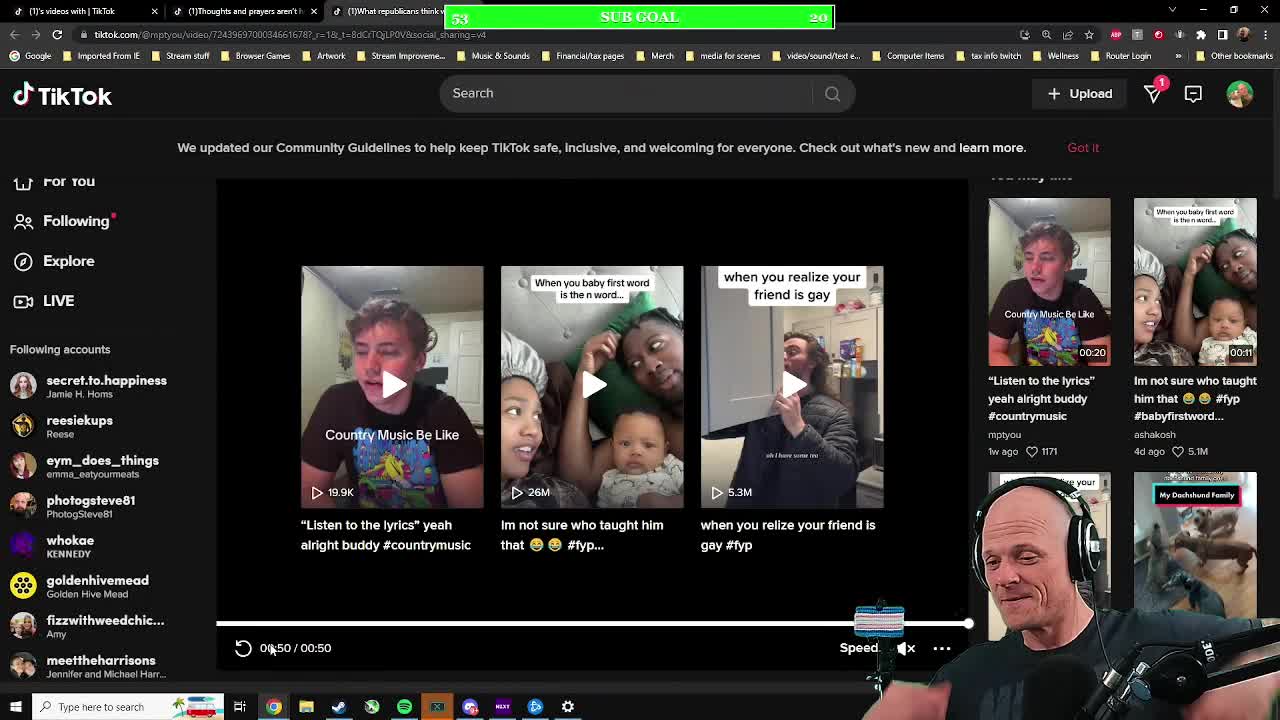Viewport: 1280px width, 720px height.
Task: Open the player's three-dot more options
Action: (942, 648)
